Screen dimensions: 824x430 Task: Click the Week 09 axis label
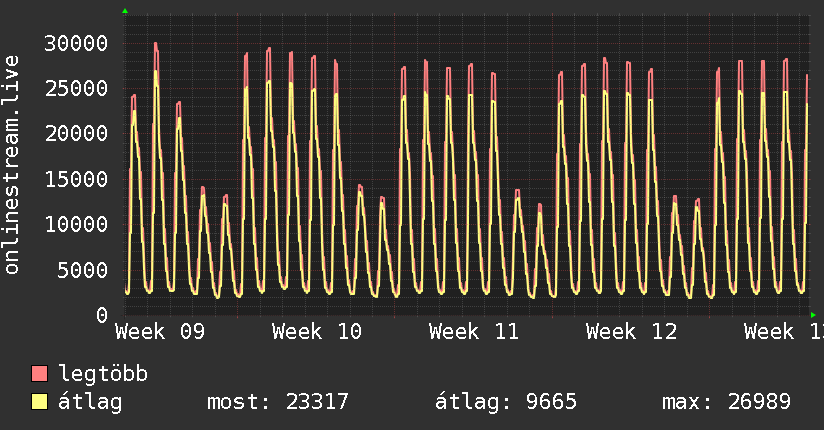[160, 332]
